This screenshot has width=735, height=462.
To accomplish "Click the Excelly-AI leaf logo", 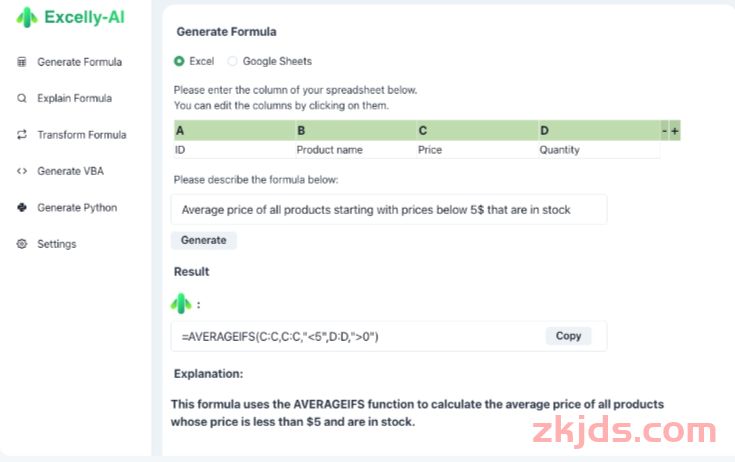I will [x=27, y=18].
